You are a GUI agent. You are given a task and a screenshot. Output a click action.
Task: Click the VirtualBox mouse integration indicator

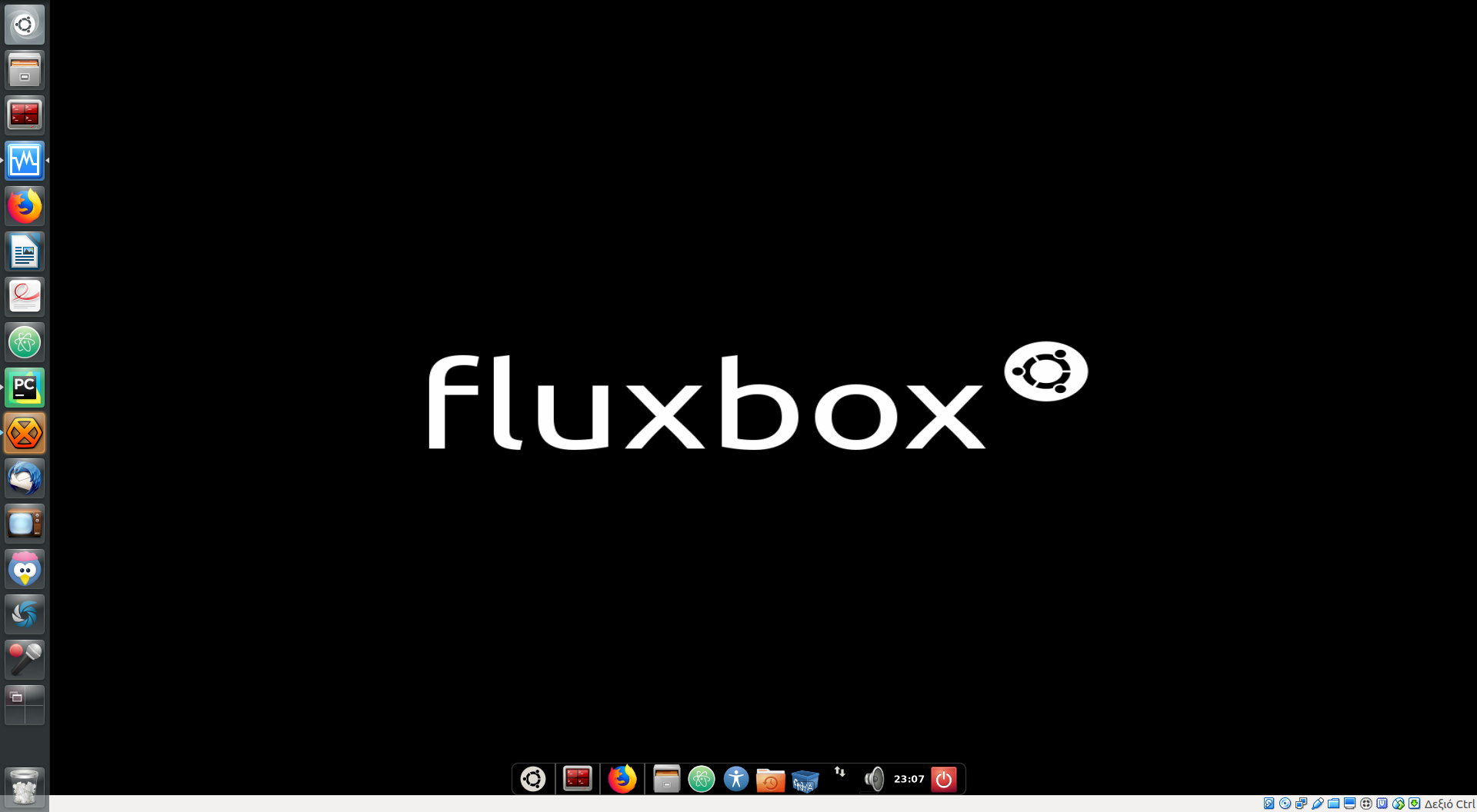(1399, 804)
